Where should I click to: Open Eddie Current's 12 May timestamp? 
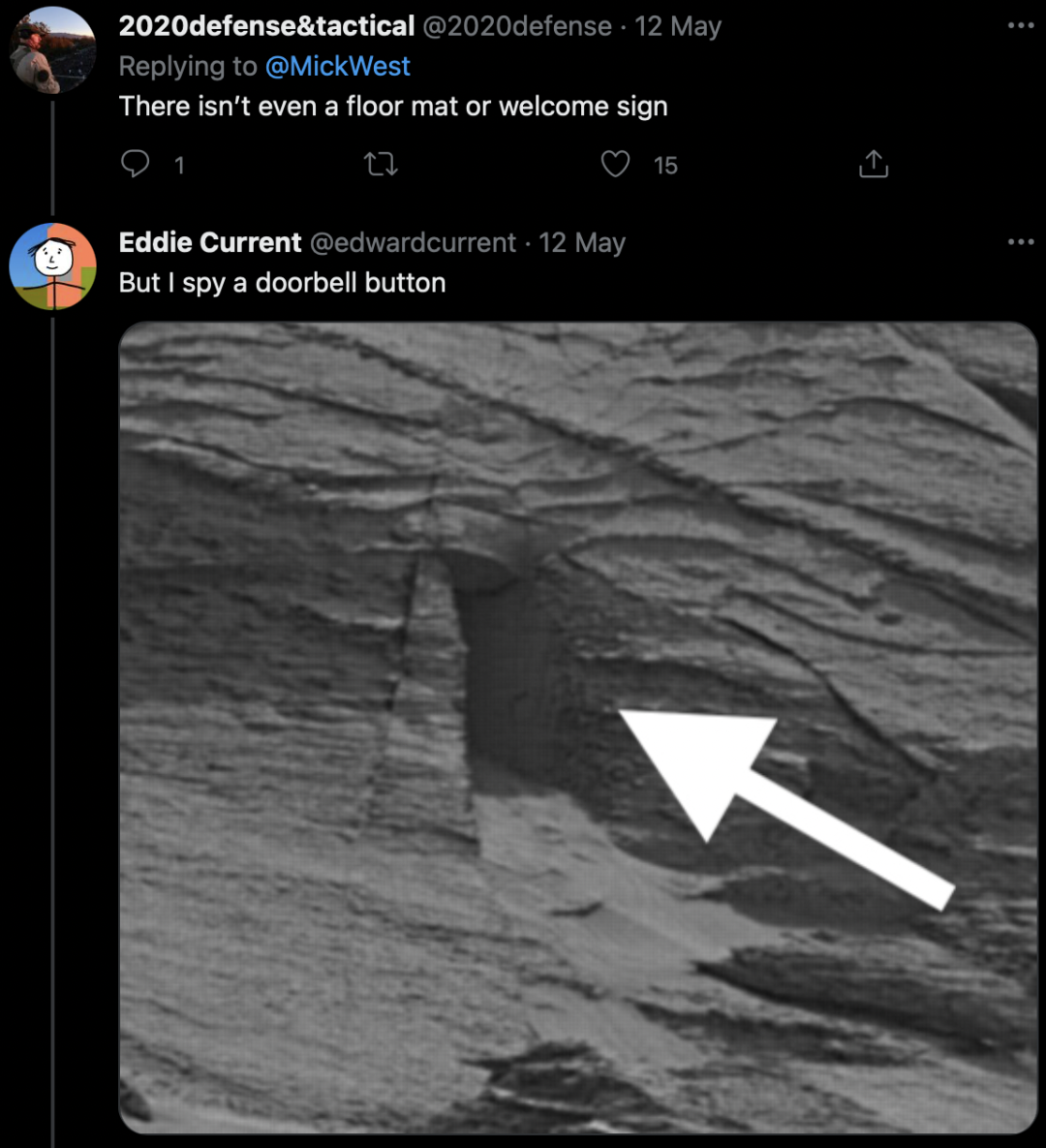click(x=582, y=242)
